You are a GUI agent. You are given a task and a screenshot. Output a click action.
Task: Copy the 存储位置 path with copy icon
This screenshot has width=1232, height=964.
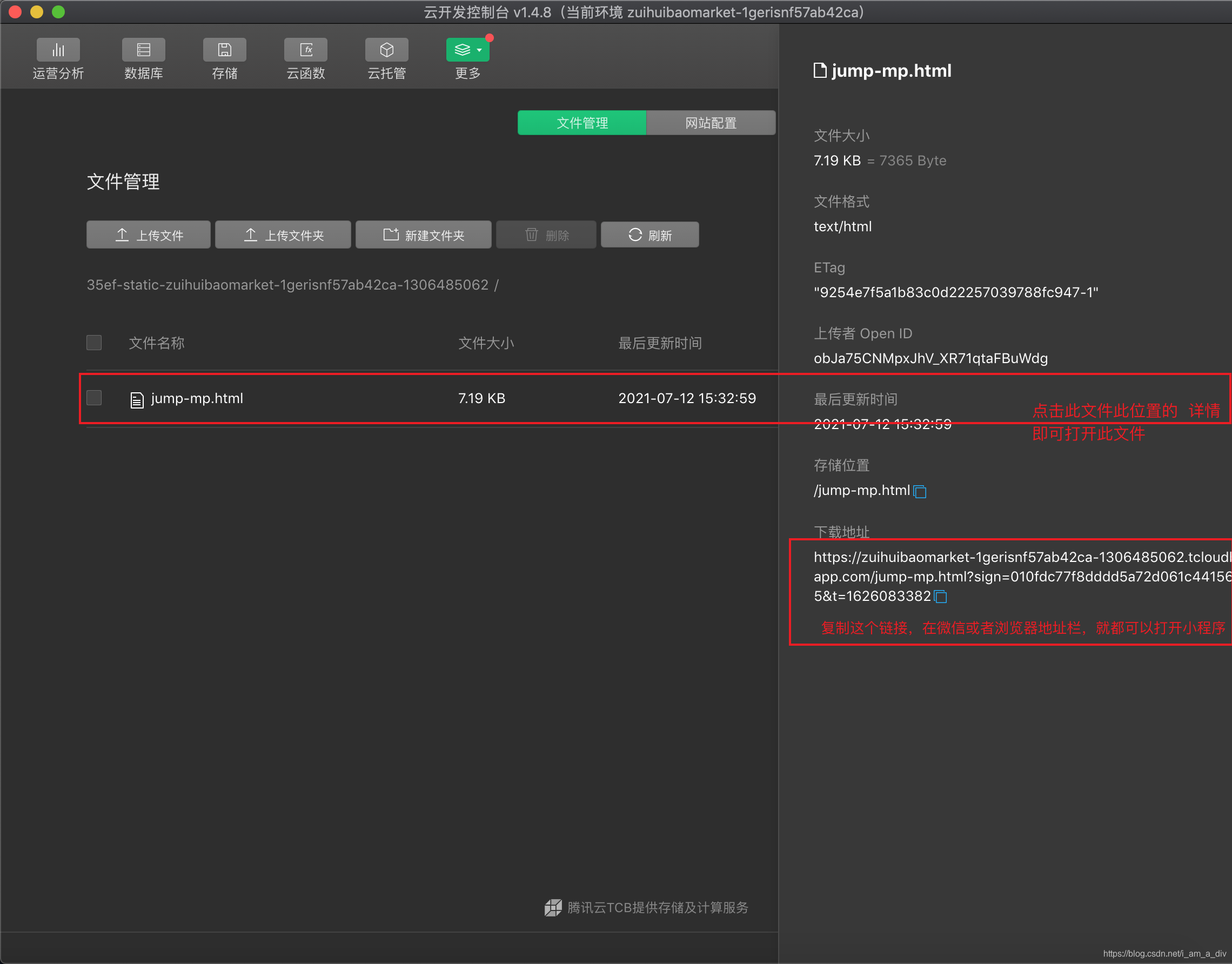coord(920,492)
